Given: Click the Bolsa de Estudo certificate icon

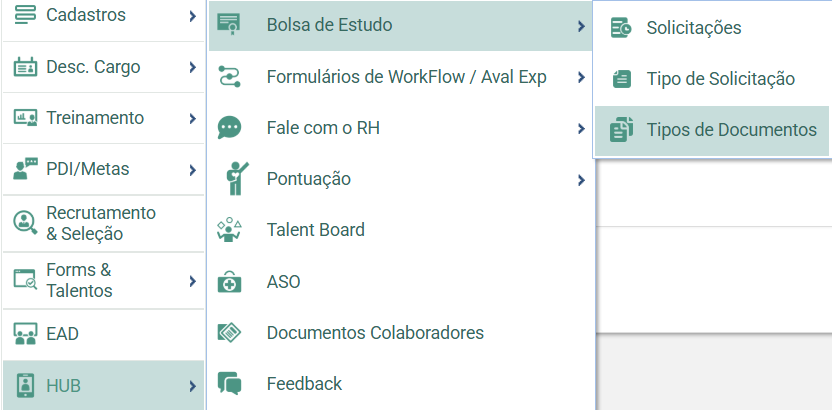Looking at the screenshot, I should pos(229,24).
